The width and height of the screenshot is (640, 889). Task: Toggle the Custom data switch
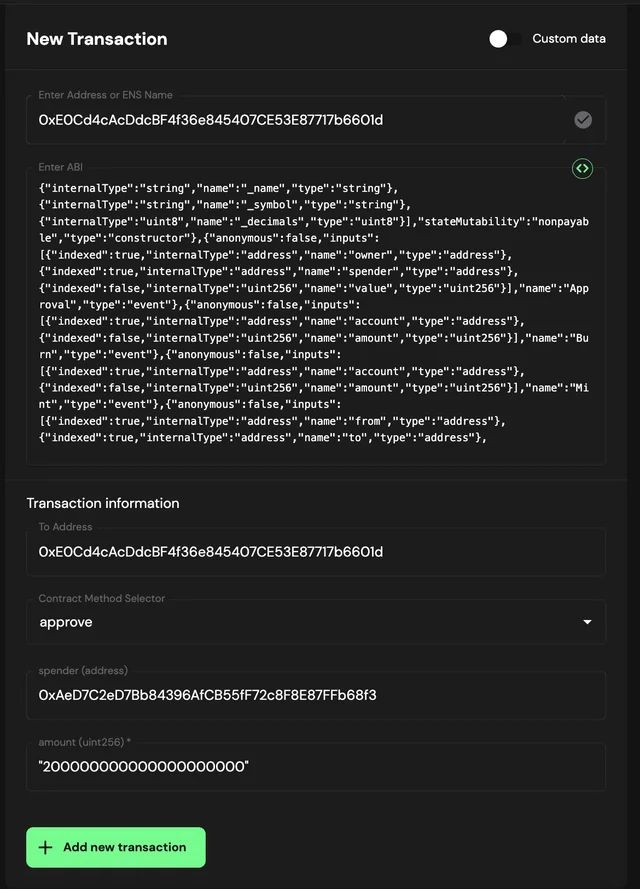coord(503,39)
